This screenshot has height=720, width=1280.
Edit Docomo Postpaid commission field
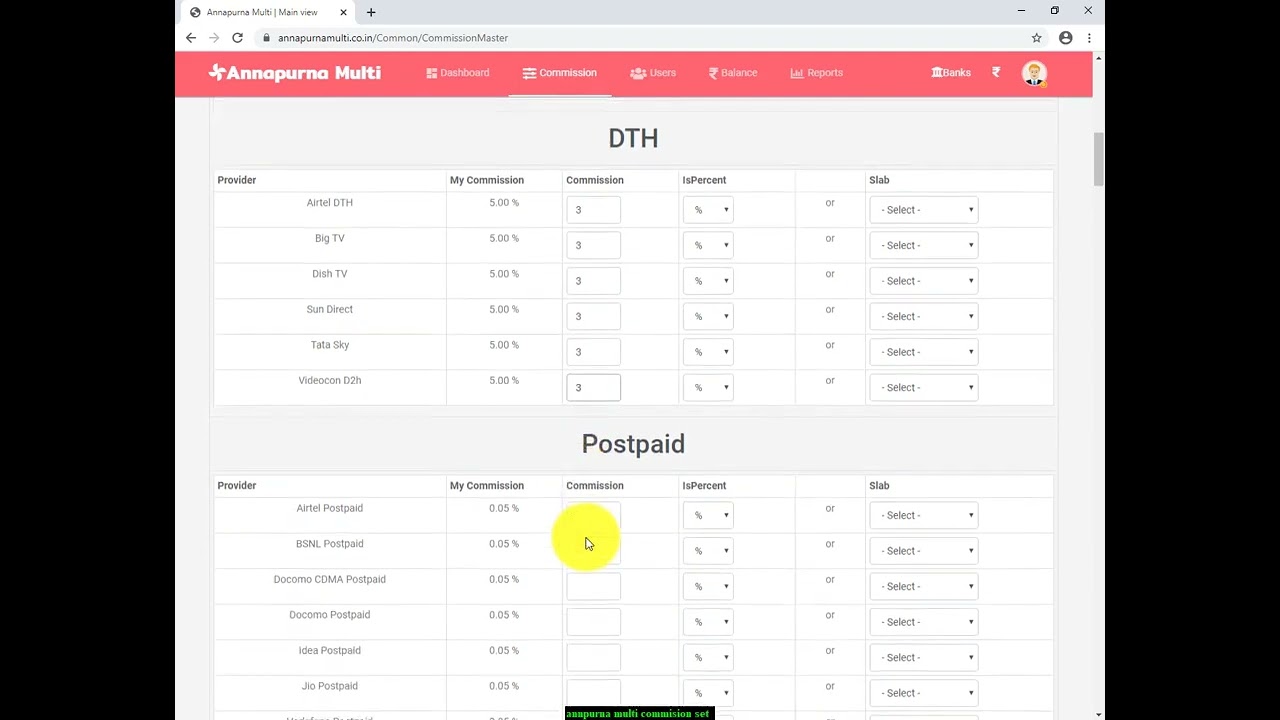pos(593,622)
